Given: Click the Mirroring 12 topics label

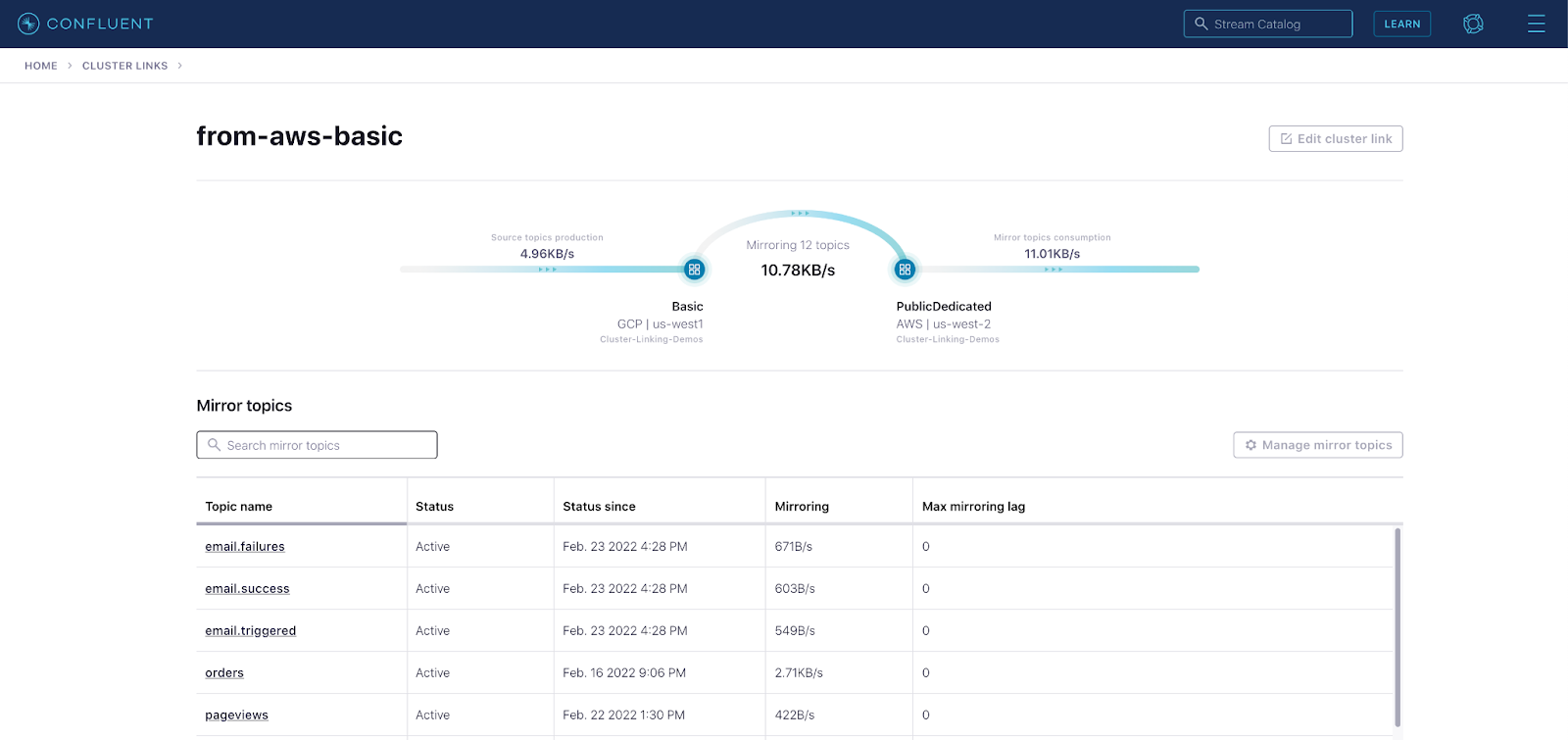Looking at the screenshot, I should click(x=798, y=245).
